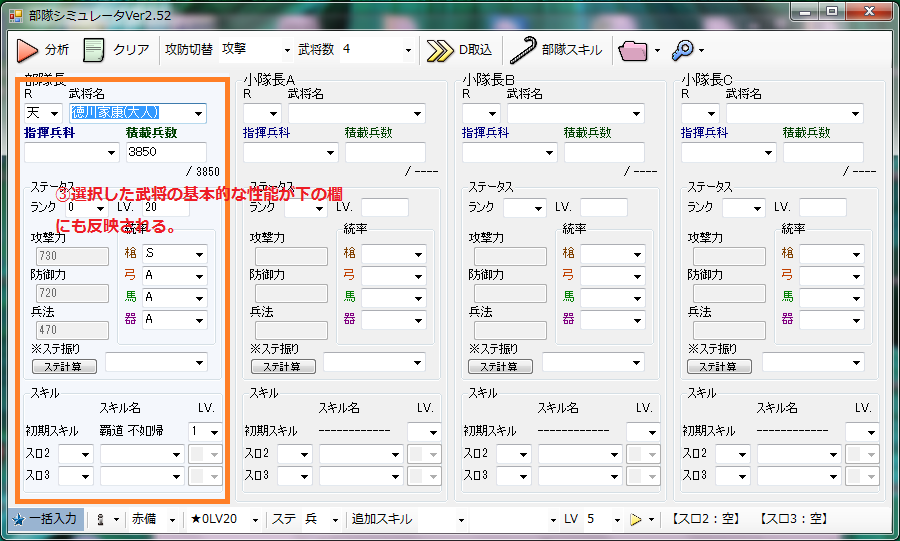Open the 部隊長 スロ2 rank dropdown
The image size is (900, 541).
pos(85,455)
